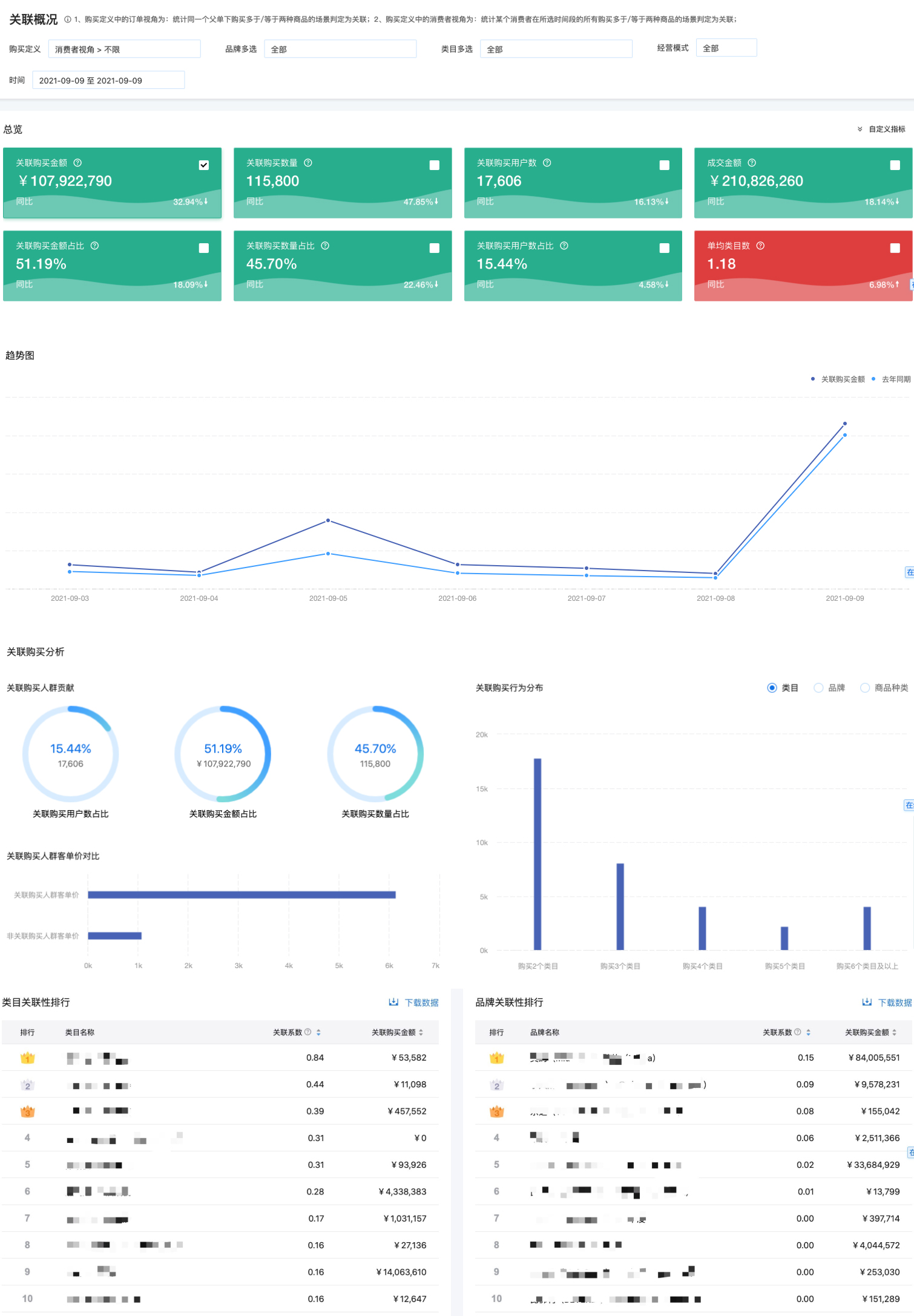Select the 品牌 radio button

pyautogui.click(x=818, y=688)
